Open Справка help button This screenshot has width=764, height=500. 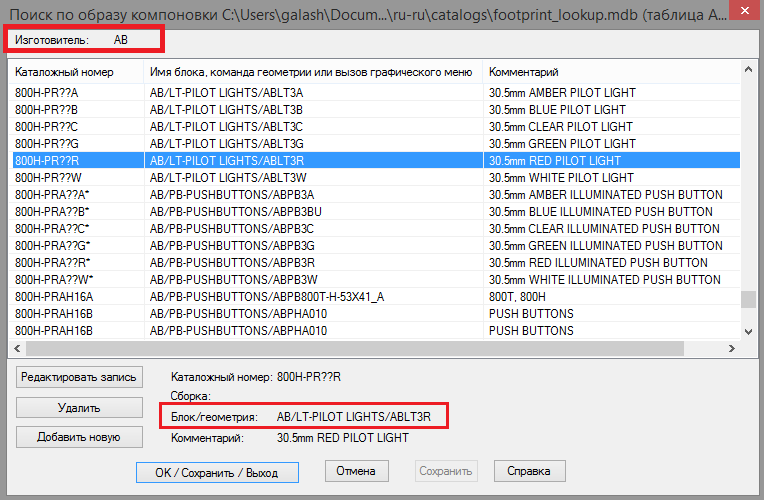(529, 471)
